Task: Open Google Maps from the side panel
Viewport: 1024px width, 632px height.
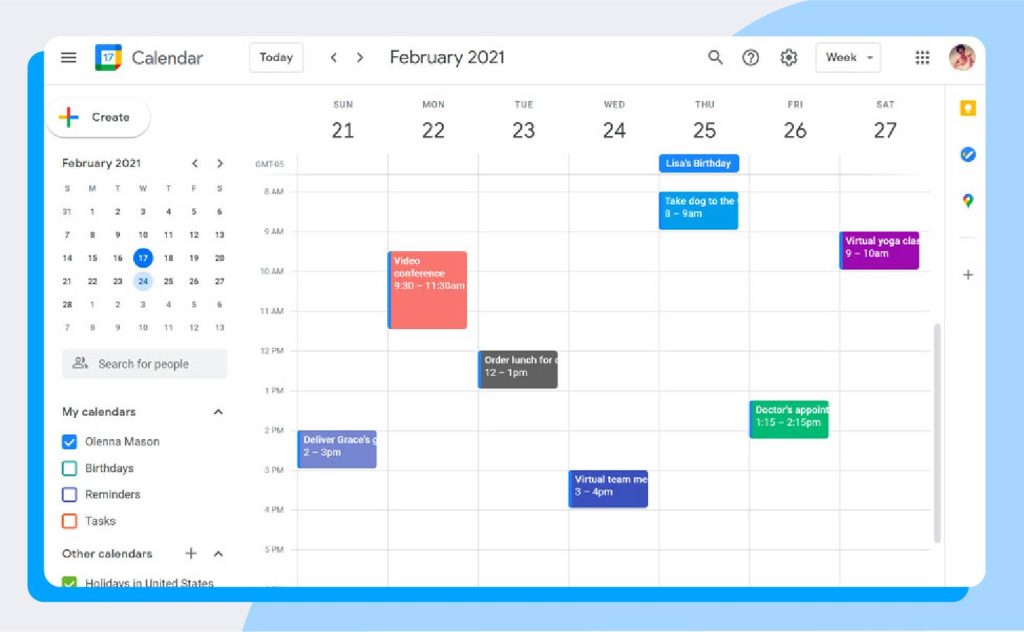Action: click(x=966, y=201)
